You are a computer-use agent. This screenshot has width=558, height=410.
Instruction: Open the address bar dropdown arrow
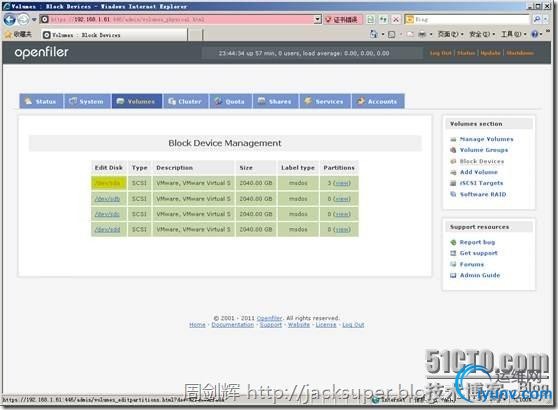(x=318, y=20)
